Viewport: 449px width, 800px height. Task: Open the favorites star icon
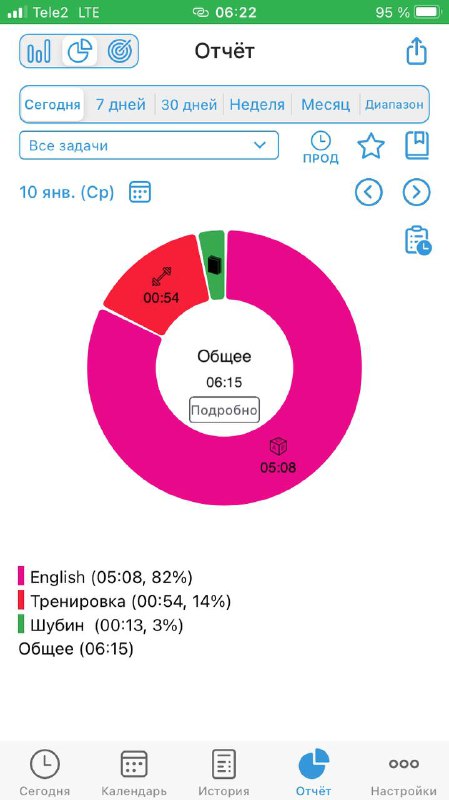tap(371, 146)
